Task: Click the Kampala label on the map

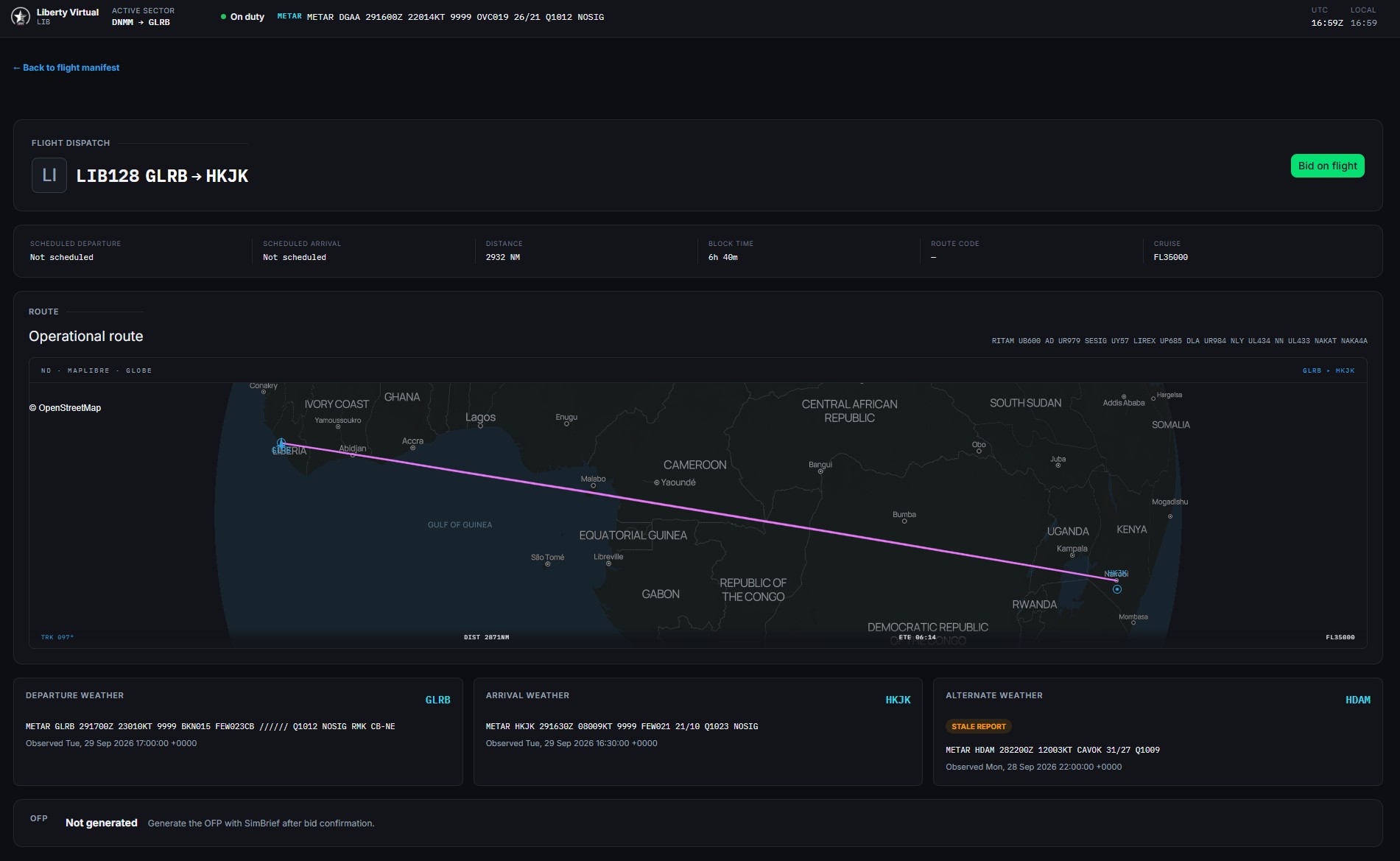Action: point(1072,549)
